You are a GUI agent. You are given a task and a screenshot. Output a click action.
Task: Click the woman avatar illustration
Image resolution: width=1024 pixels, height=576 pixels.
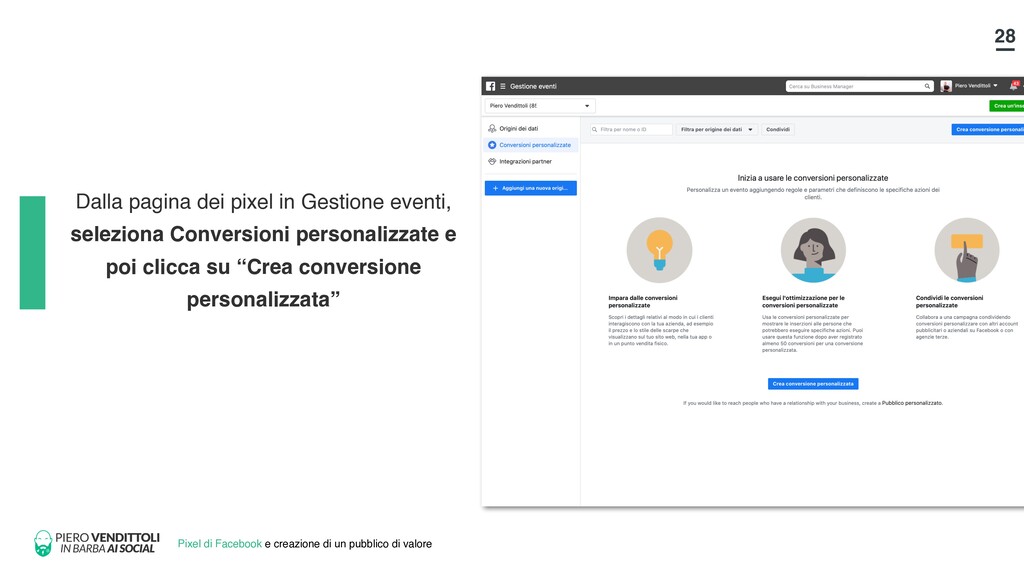point(813,250)
